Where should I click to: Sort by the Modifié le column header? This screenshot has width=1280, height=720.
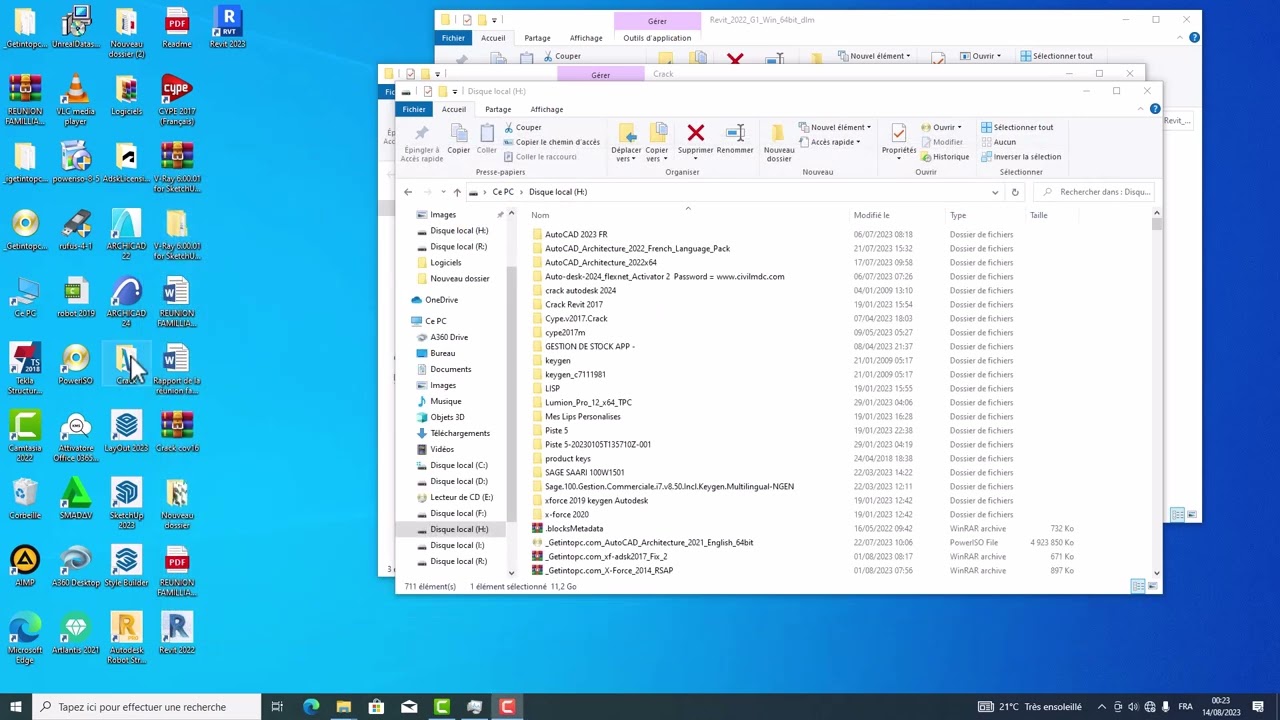pyautogui.click(x=871, y=215)
